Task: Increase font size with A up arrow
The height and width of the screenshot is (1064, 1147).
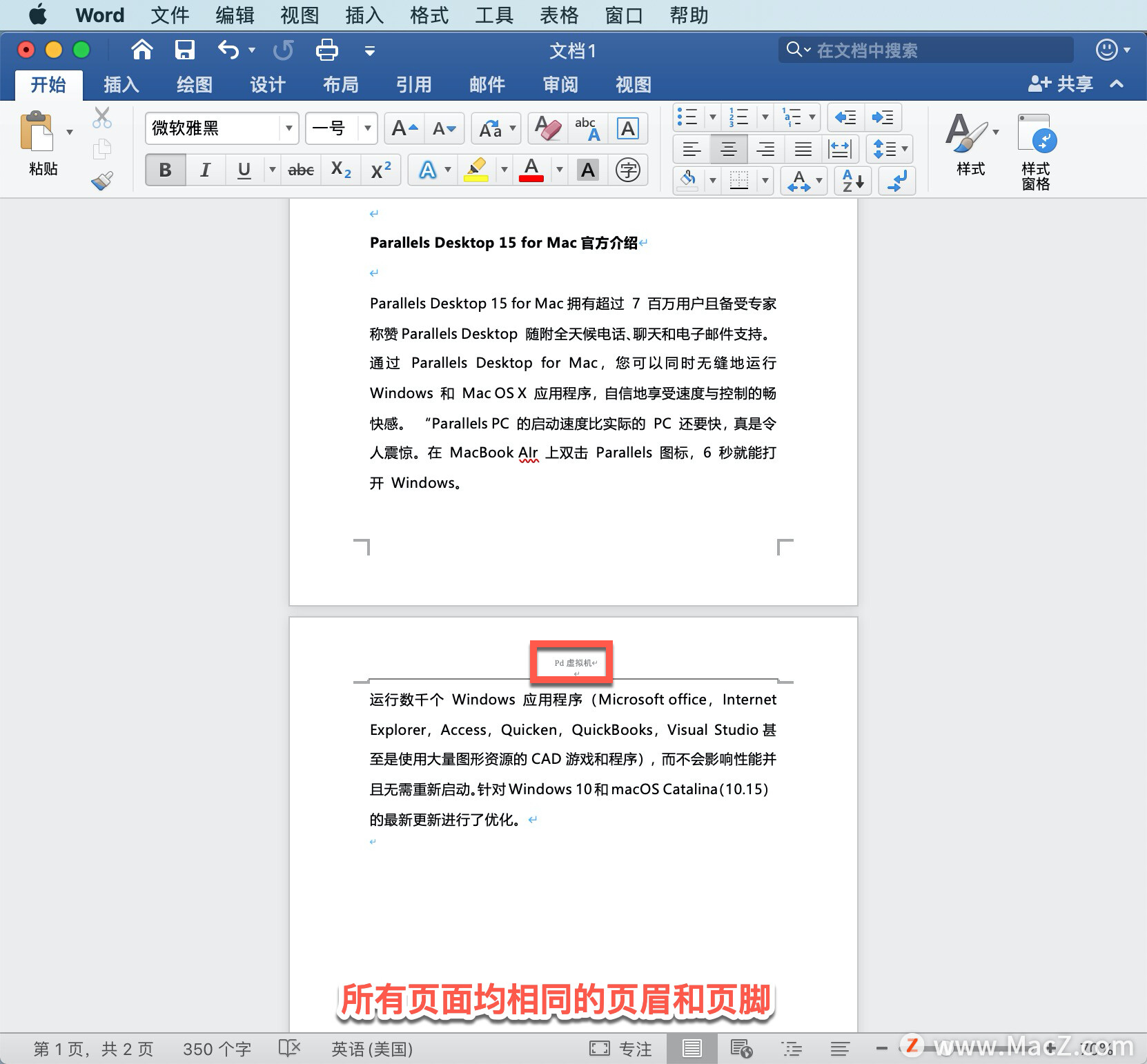Action: click(x=404, y=128)
